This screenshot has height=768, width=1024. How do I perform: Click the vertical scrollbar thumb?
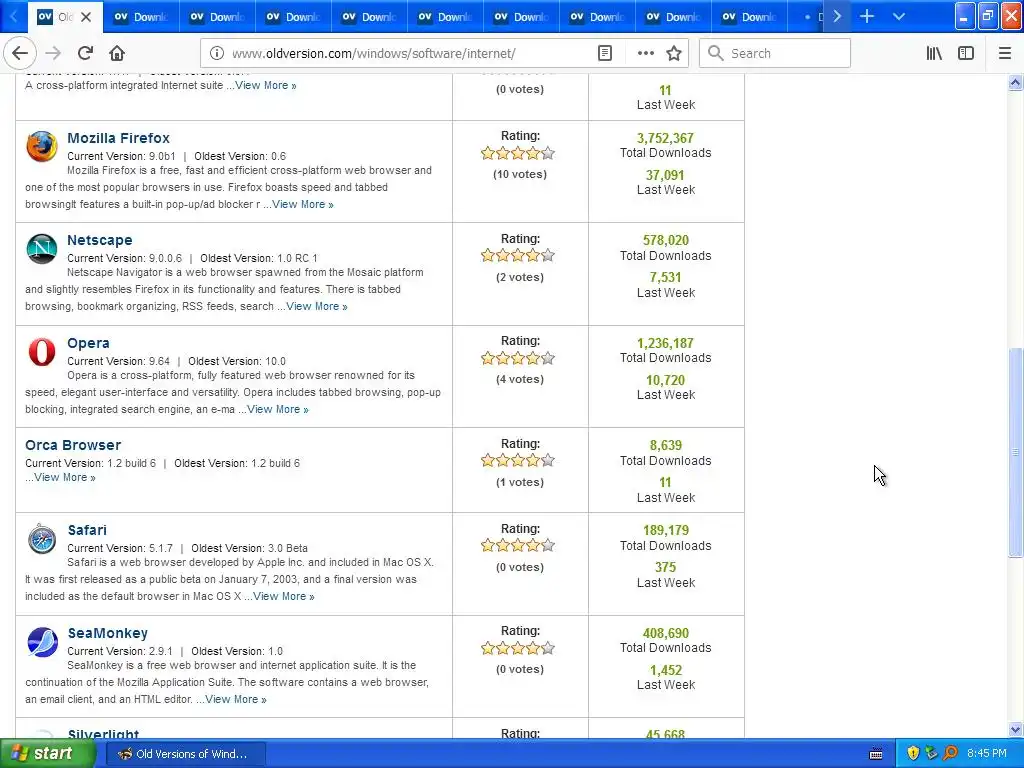click(x=1015, y=452)
